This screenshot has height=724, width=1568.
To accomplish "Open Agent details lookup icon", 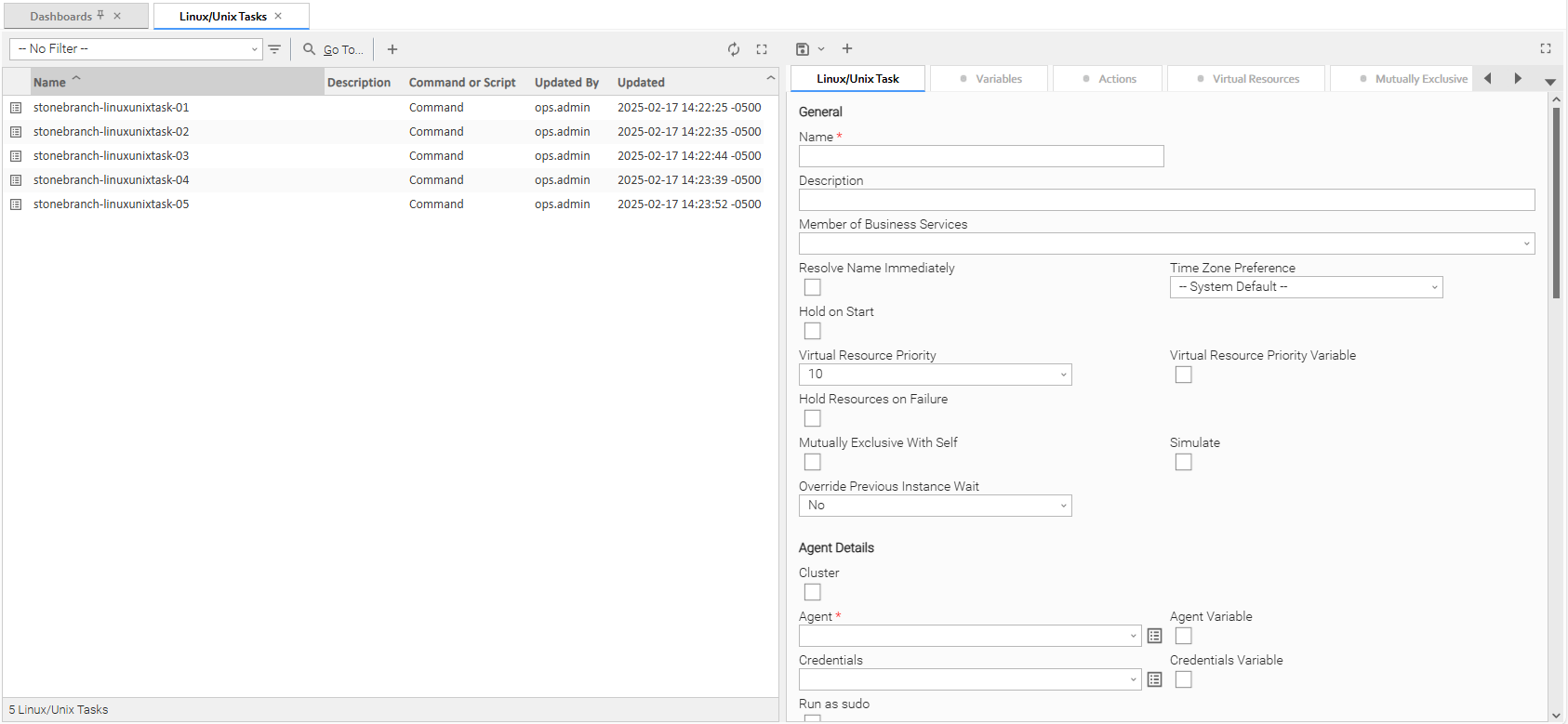I will click(x=1154, y=636).
